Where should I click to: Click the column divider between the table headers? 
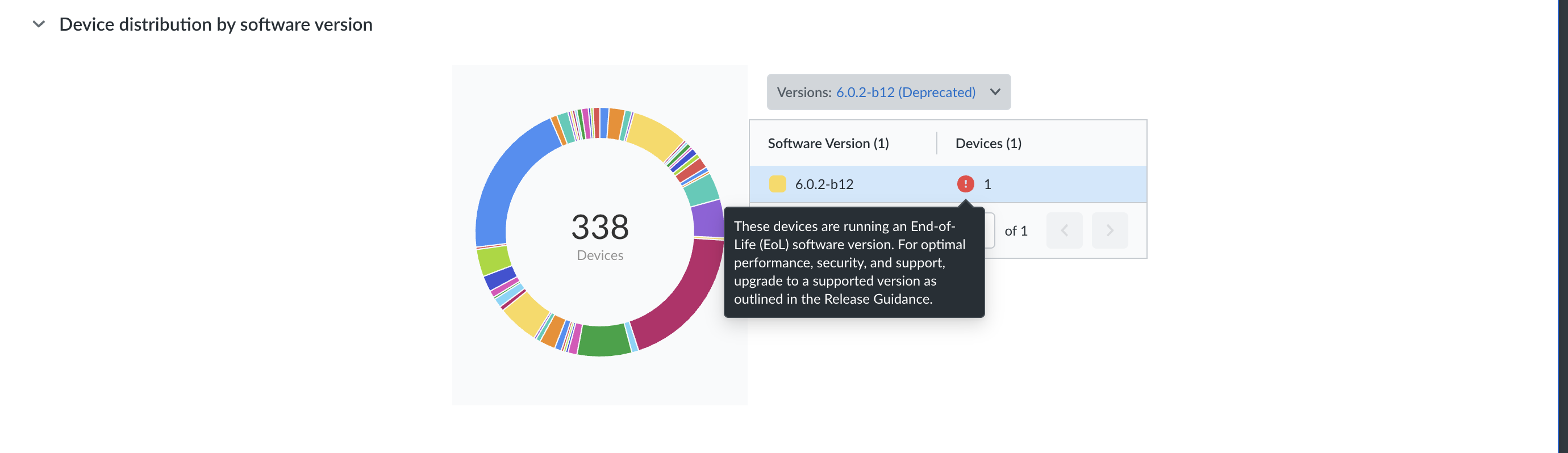[936, 144]
